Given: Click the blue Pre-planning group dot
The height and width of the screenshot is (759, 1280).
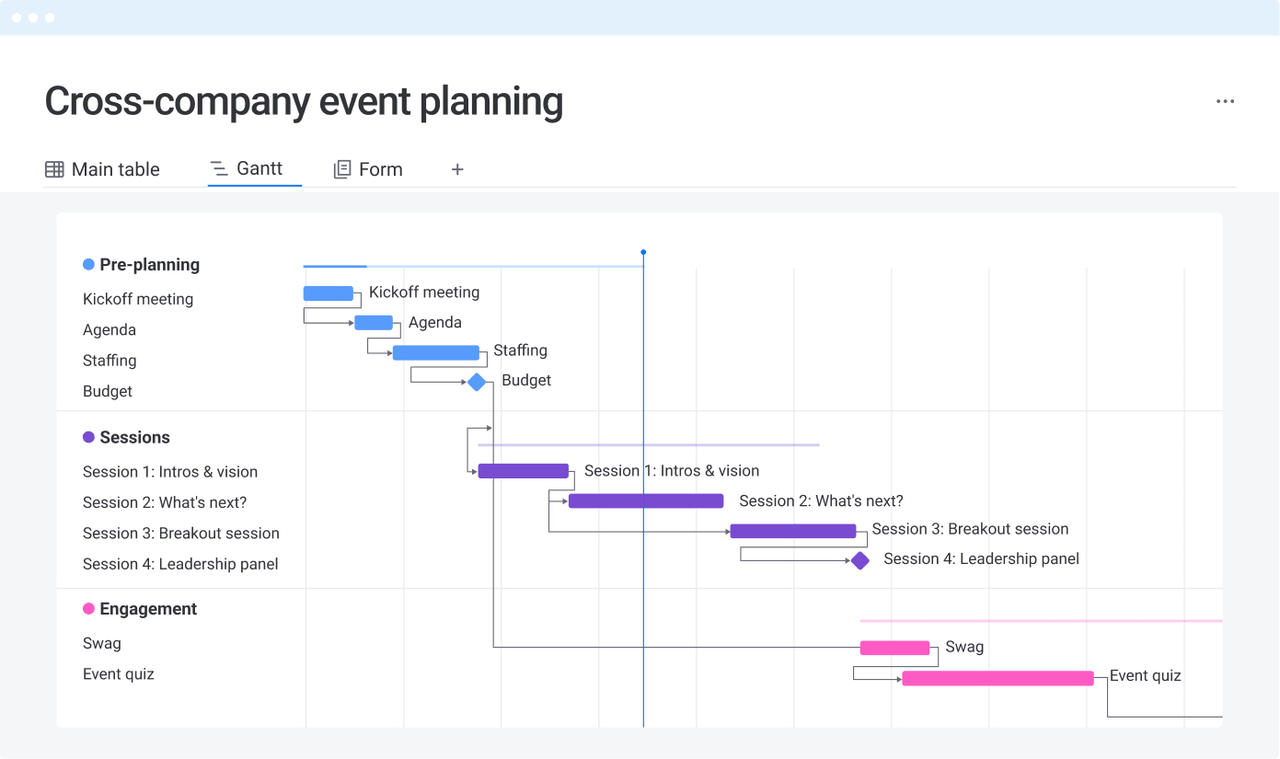Looking at the screenshot, I should (x=88, y=265).
